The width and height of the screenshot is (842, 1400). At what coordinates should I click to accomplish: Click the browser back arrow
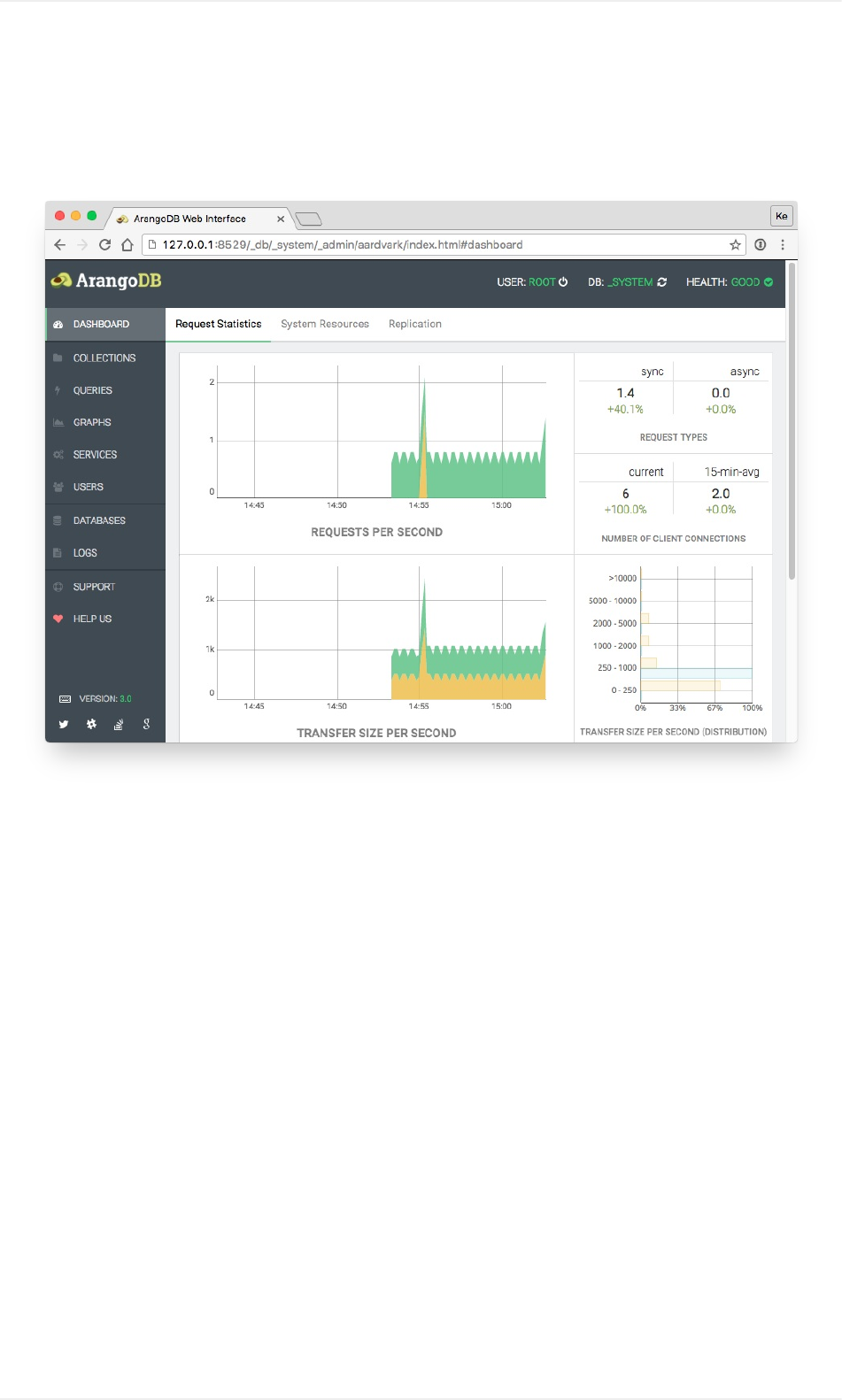pyautogui.click(x=60, y=245)
